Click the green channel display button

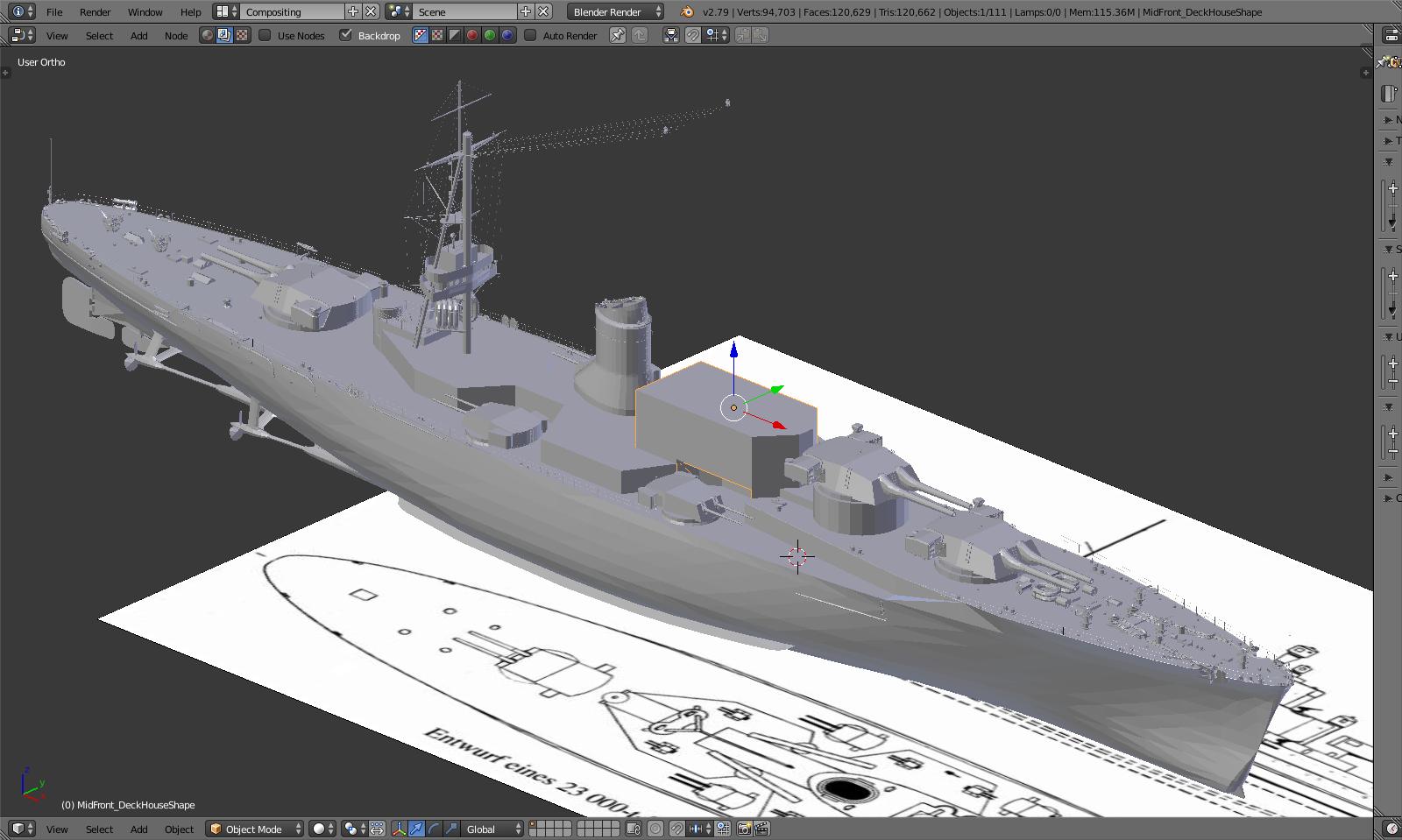490,36
